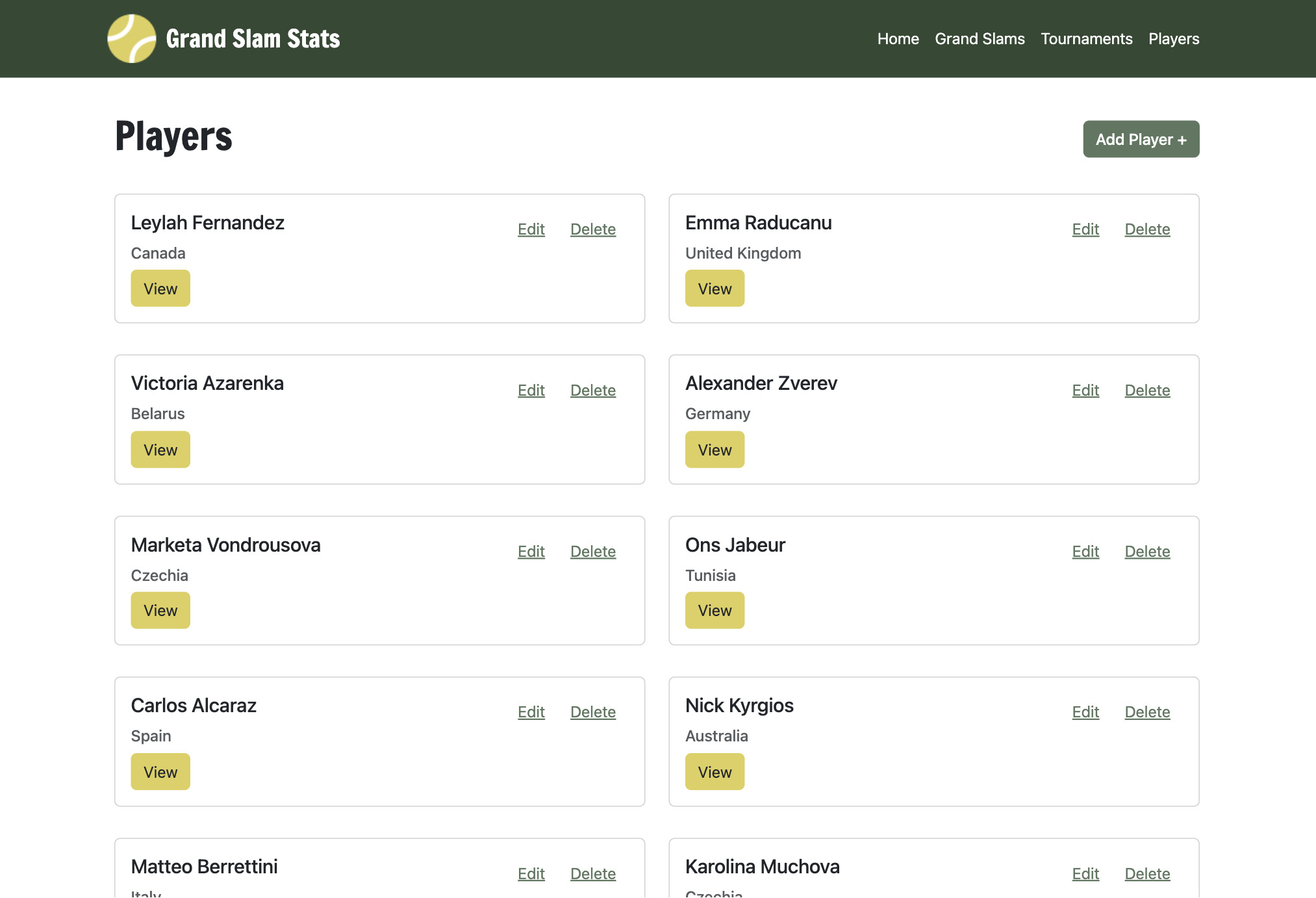View Leylah Fernandez's profile
The height and width of the screenshot is (898, 1316).
click(x=160, y=288)
